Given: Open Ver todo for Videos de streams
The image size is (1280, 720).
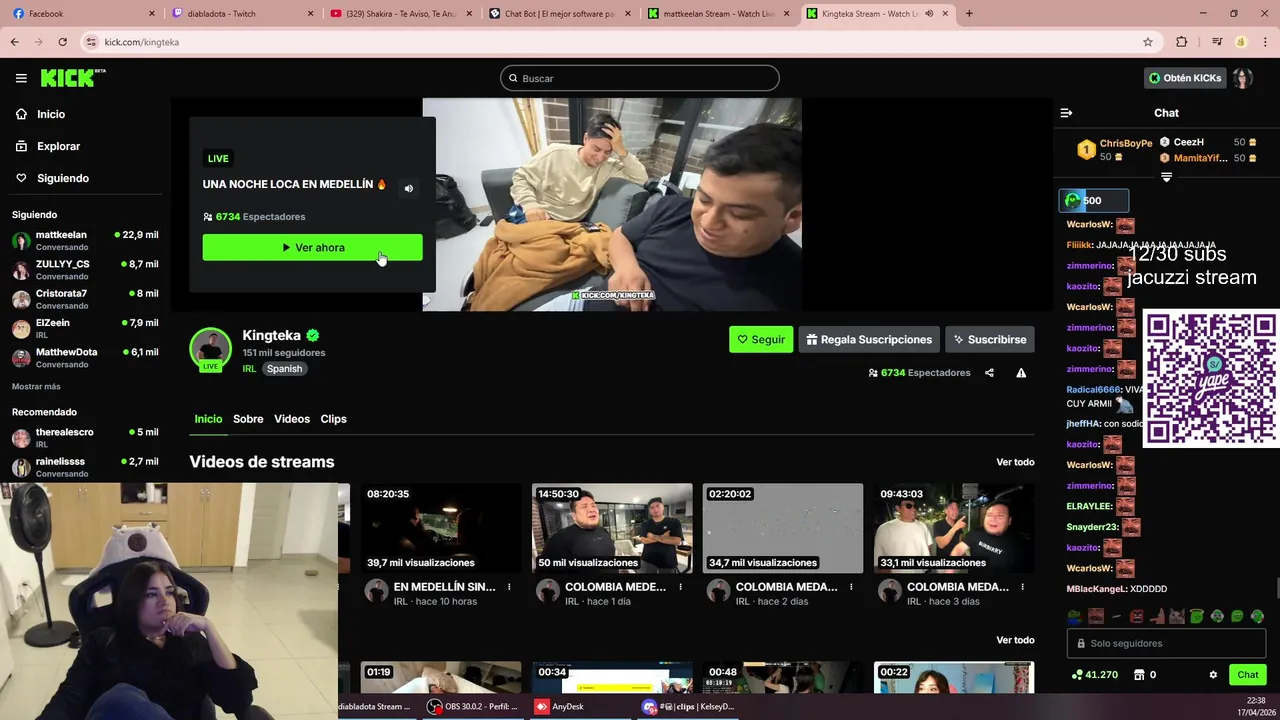Looking at the screenshot, I should coord(1015,462).
